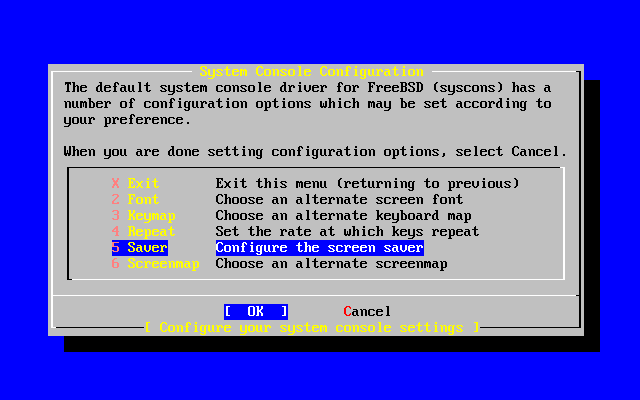The height and width of the screenshot is (400, 640).
Task: Select the highlighted Saver entry
Action: point(147,247)
